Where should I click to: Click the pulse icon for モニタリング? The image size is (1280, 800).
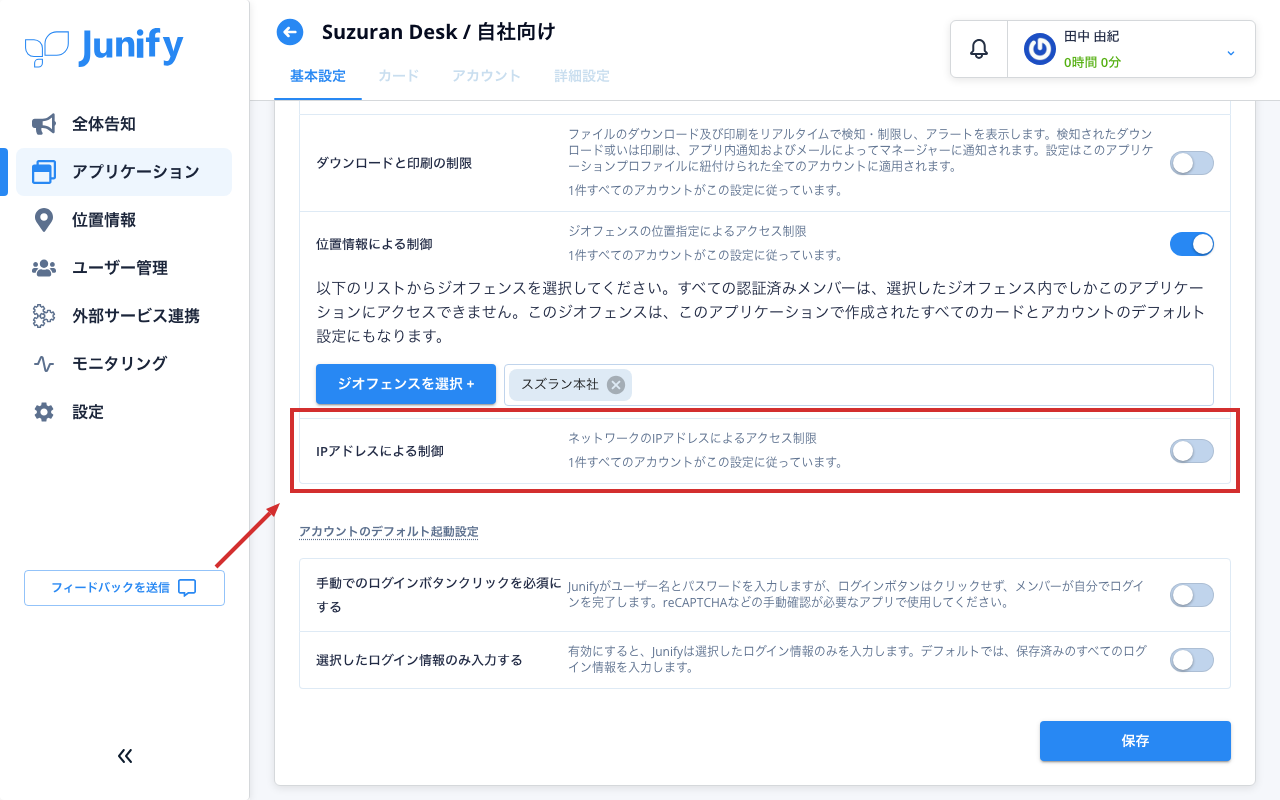coord(43,364)
